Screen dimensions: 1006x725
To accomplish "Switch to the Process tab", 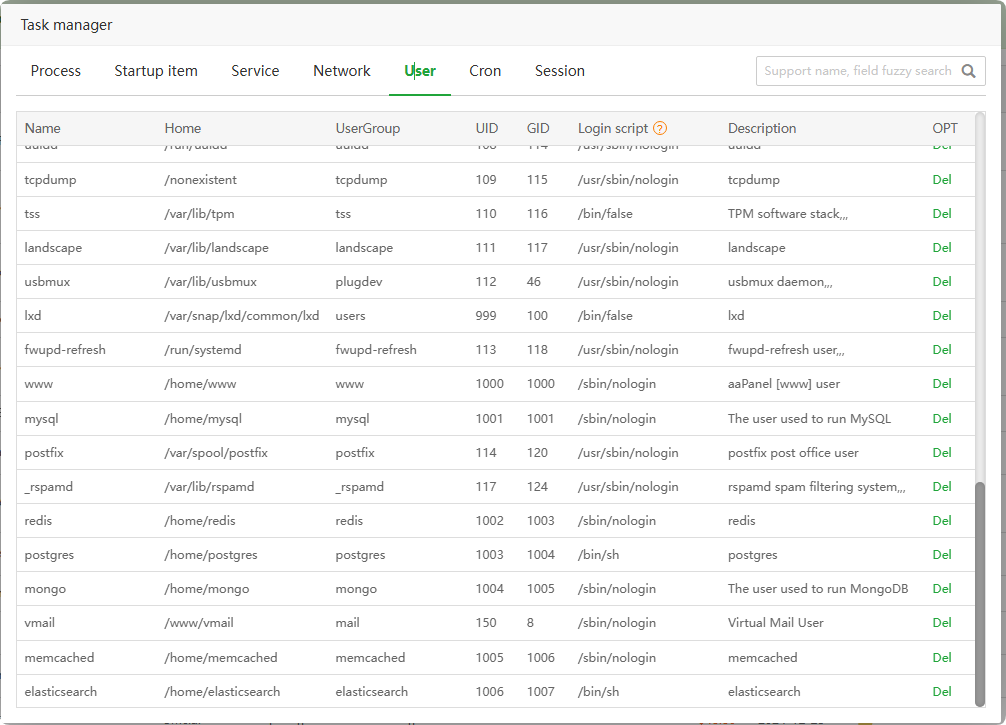I will coord(56,71).
